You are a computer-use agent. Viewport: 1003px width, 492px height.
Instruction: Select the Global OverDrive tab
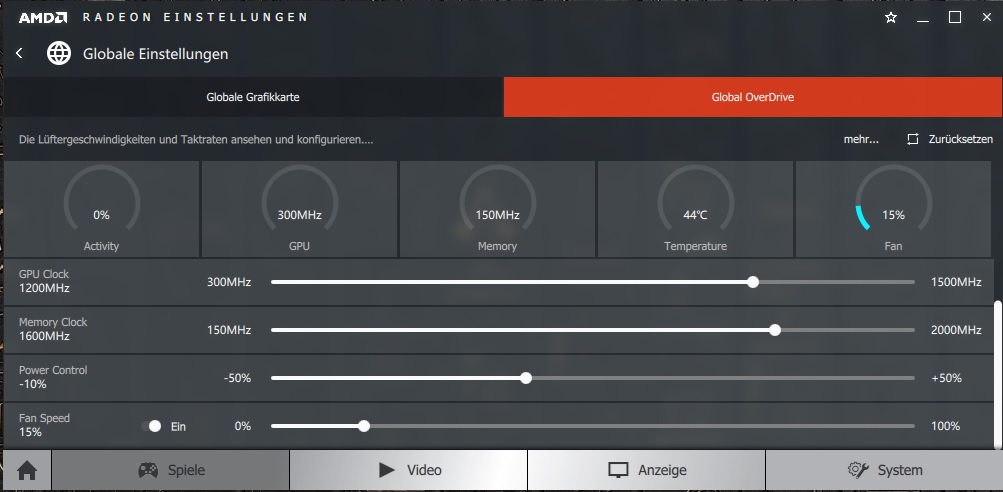pyautogui.click(x=753, y=97)
